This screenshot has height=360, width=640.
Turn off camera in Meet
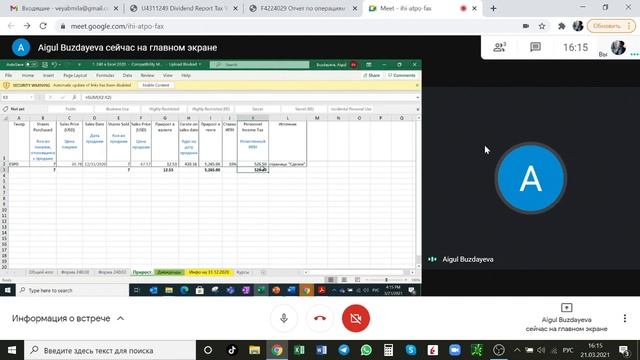click(x=356, y=318)
